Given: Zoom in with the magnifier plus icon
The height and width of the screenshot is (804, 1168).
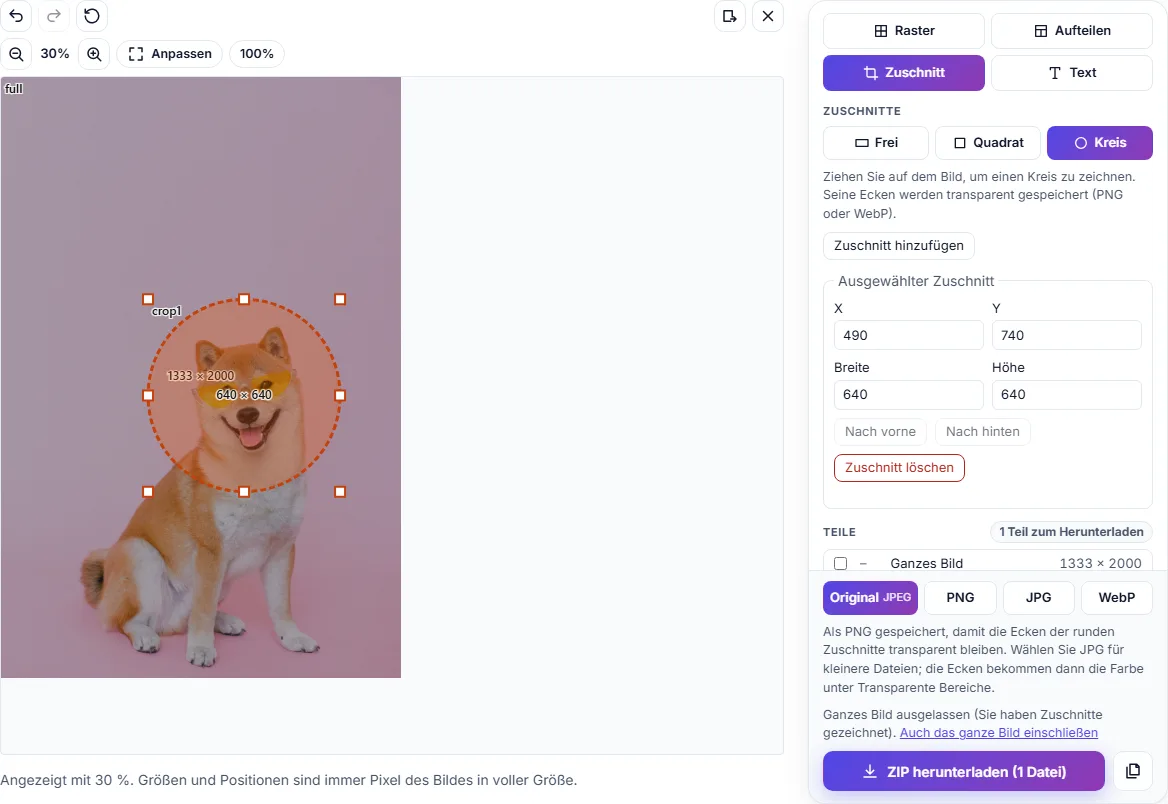Looking at the screenshot, I should [x=94, y=54].
